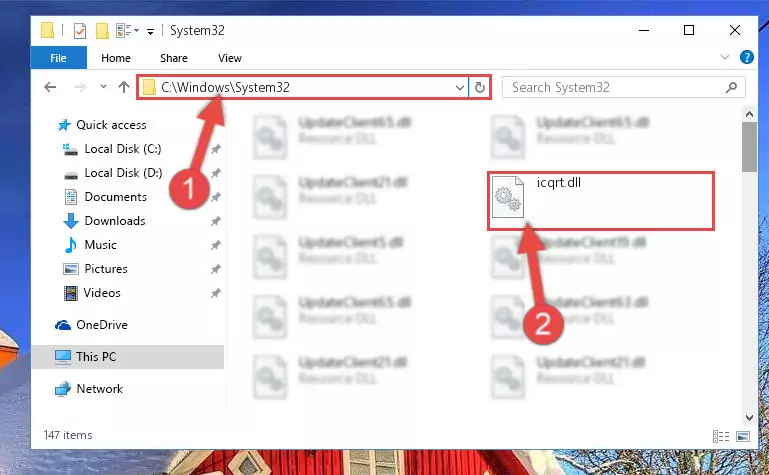Click the search magnifier icon
Screen dimensions: 769x475
pos(731,88)
